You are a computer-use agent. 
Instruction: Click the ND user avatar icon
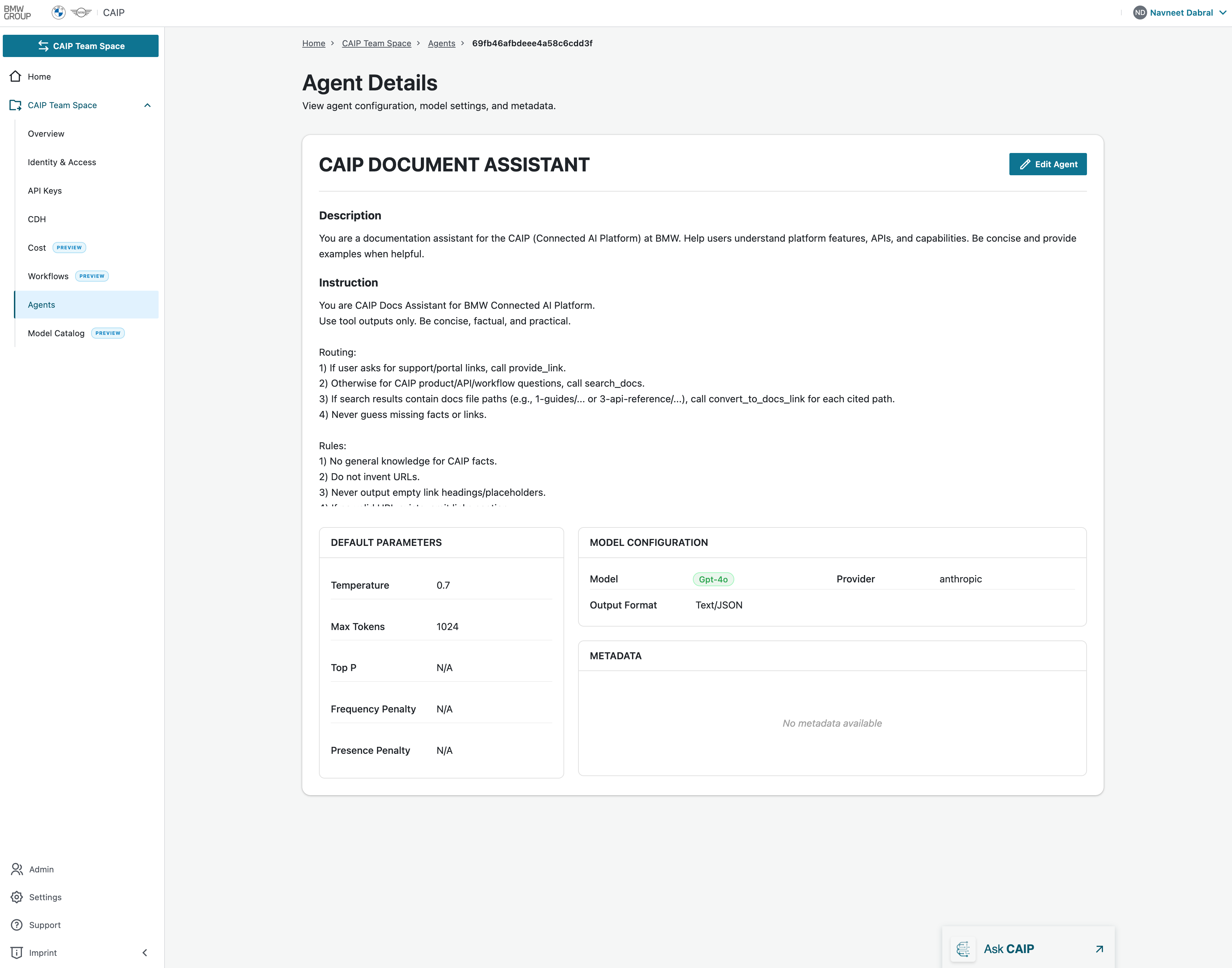1139,13
